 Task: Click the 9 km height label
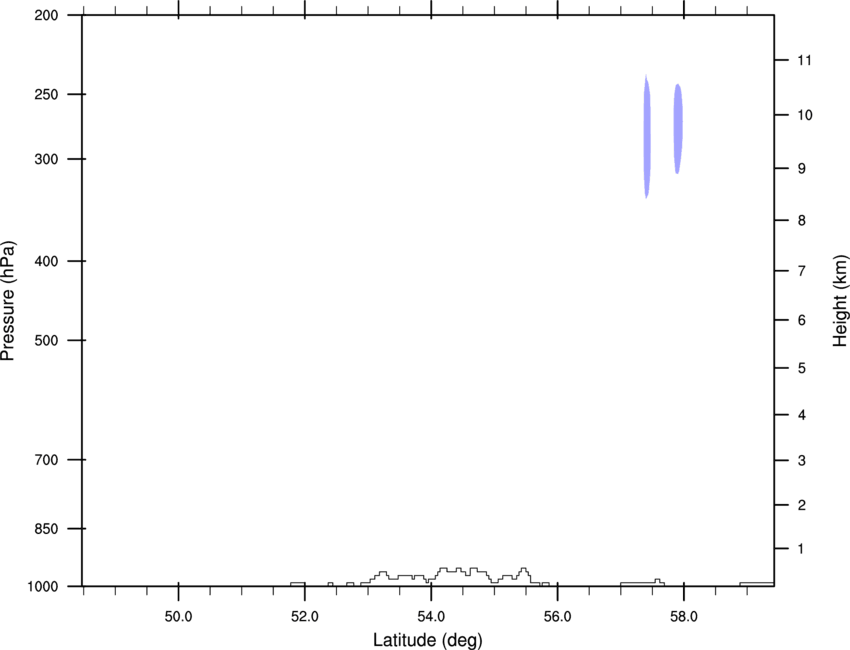(801, 169)
